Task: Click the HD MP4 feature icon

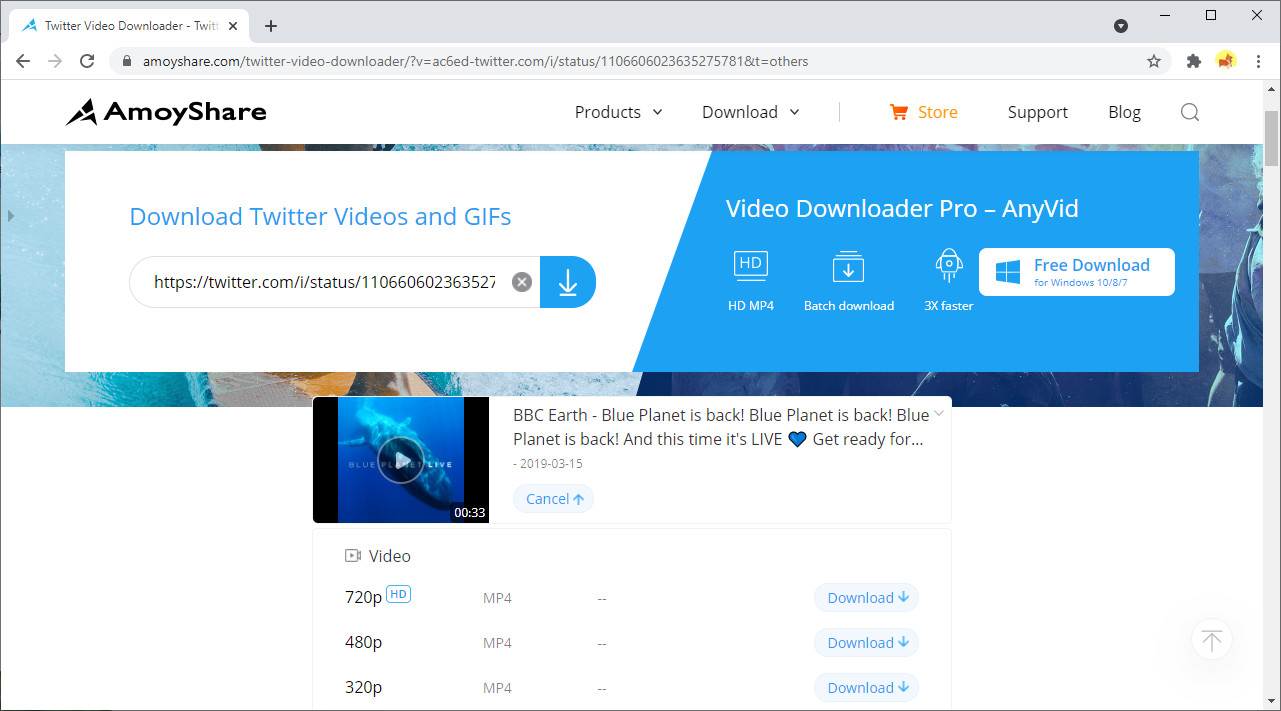Action: pos(751,266)
